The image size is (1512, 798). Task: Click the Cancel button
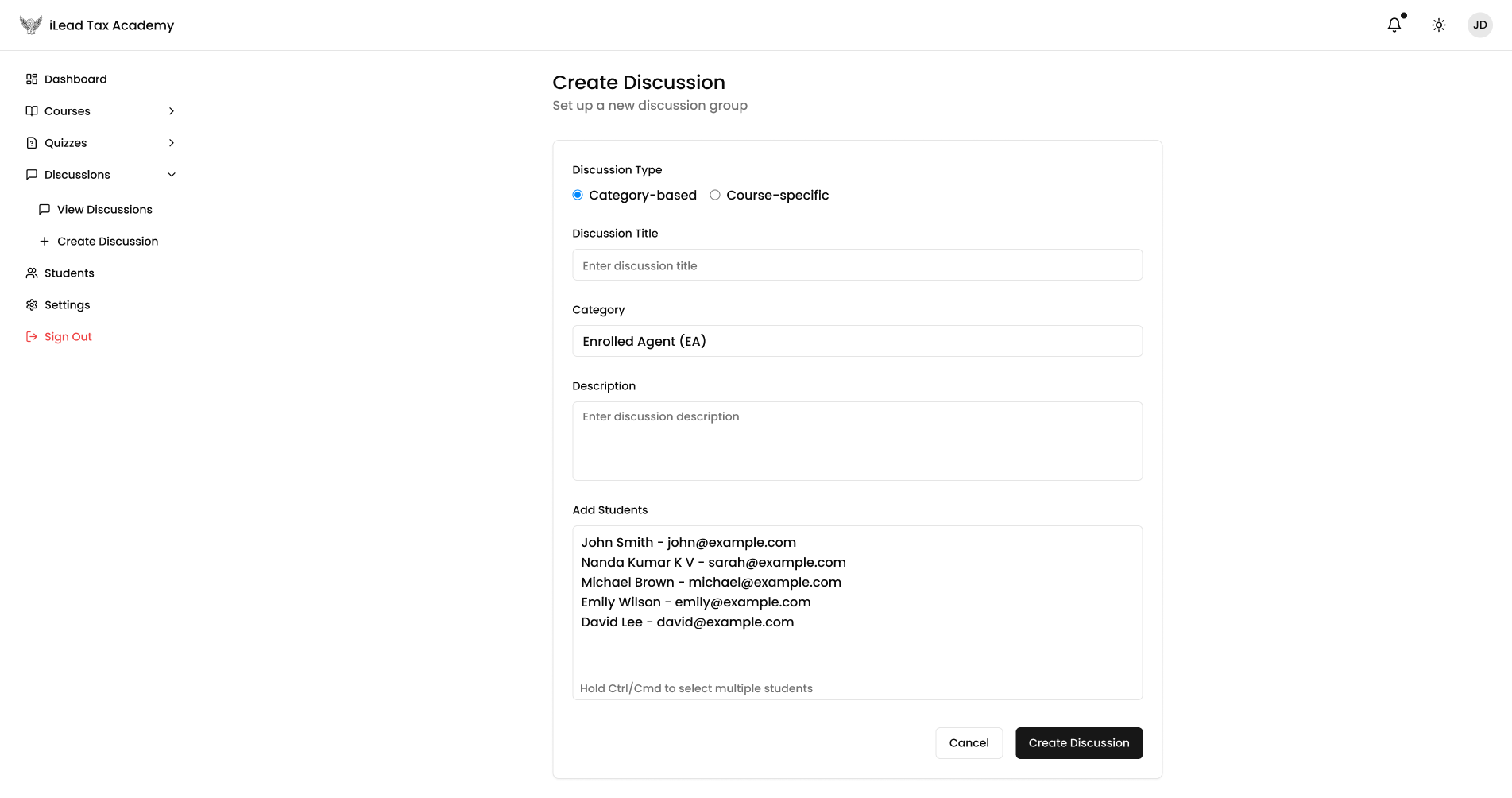(x=969, y=743)
